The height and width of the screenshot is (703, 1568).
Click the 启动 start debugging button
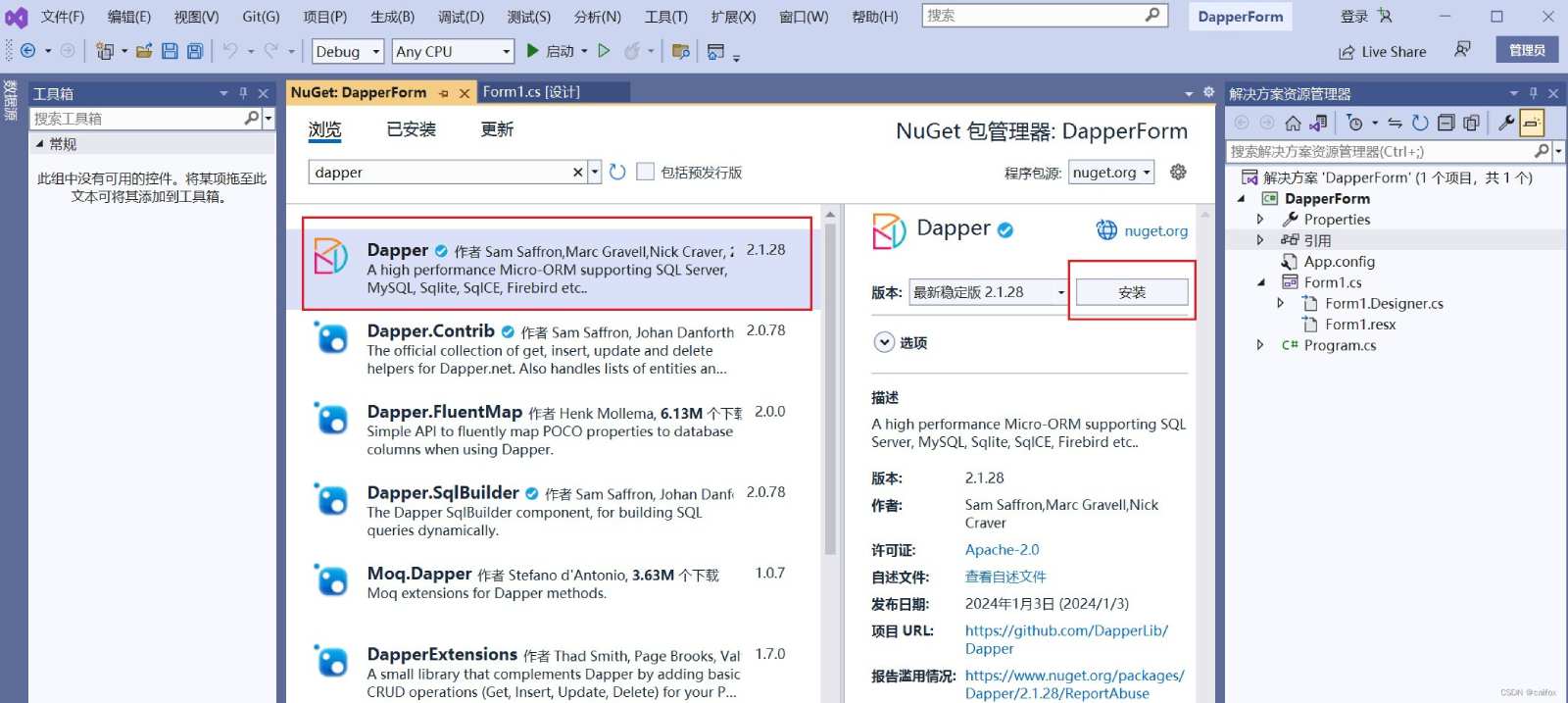[551, 51]
